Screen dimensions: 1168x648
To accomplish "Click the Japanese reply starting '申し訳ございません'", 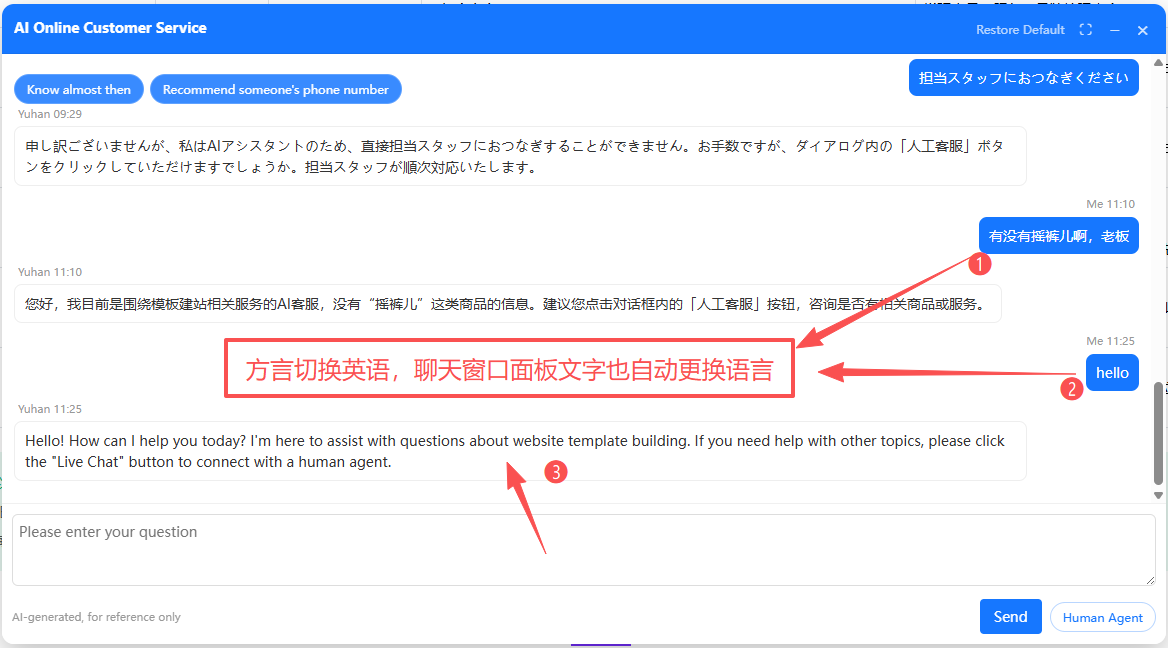I will 520,156.
